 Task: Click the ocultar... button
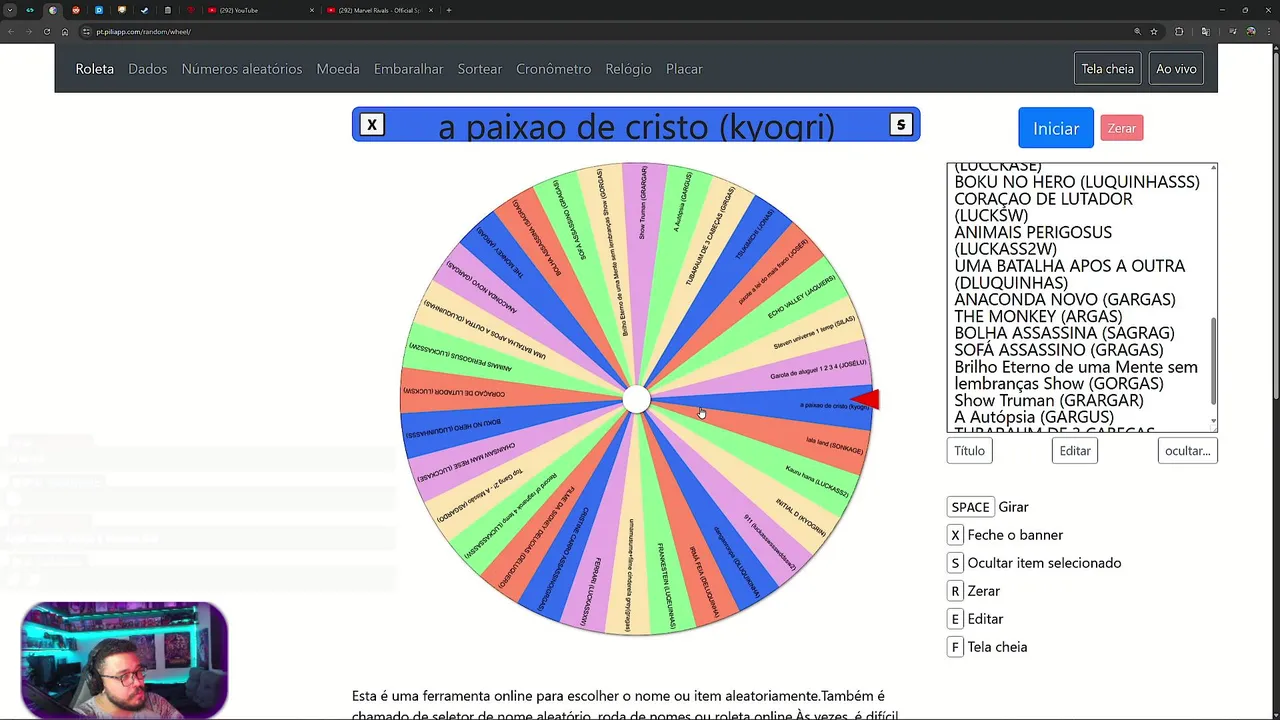[1188, 451]
